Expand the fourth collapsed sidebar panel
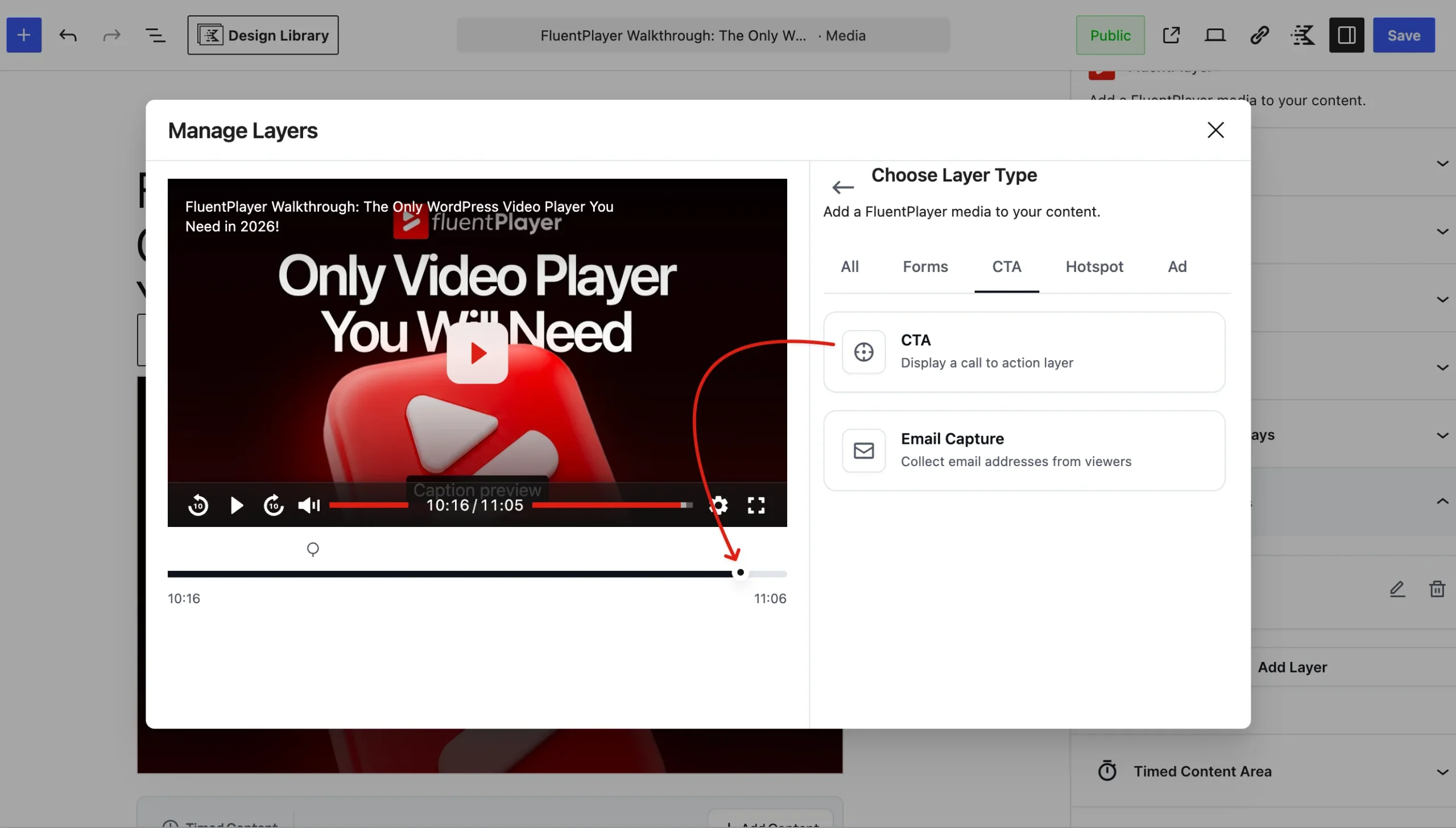The height and width of the screenshot is (828, 1456). [x=1442, y=368]
